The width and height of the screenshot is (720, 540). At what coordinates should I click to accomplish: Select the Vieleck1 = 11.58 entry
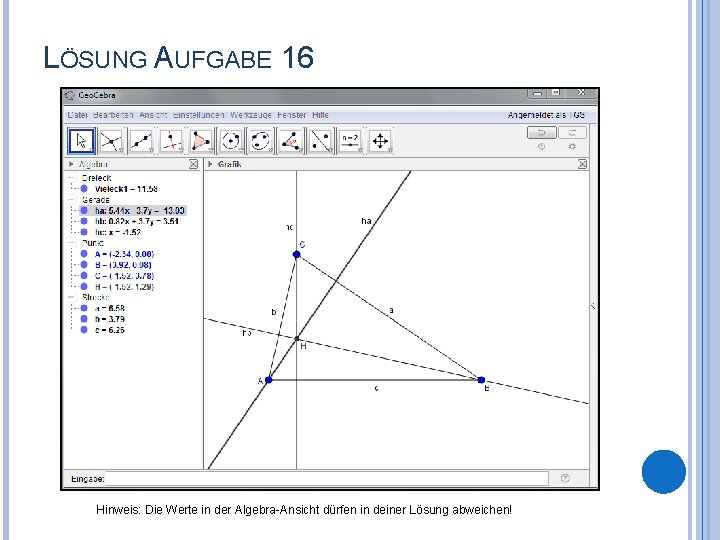126,189
